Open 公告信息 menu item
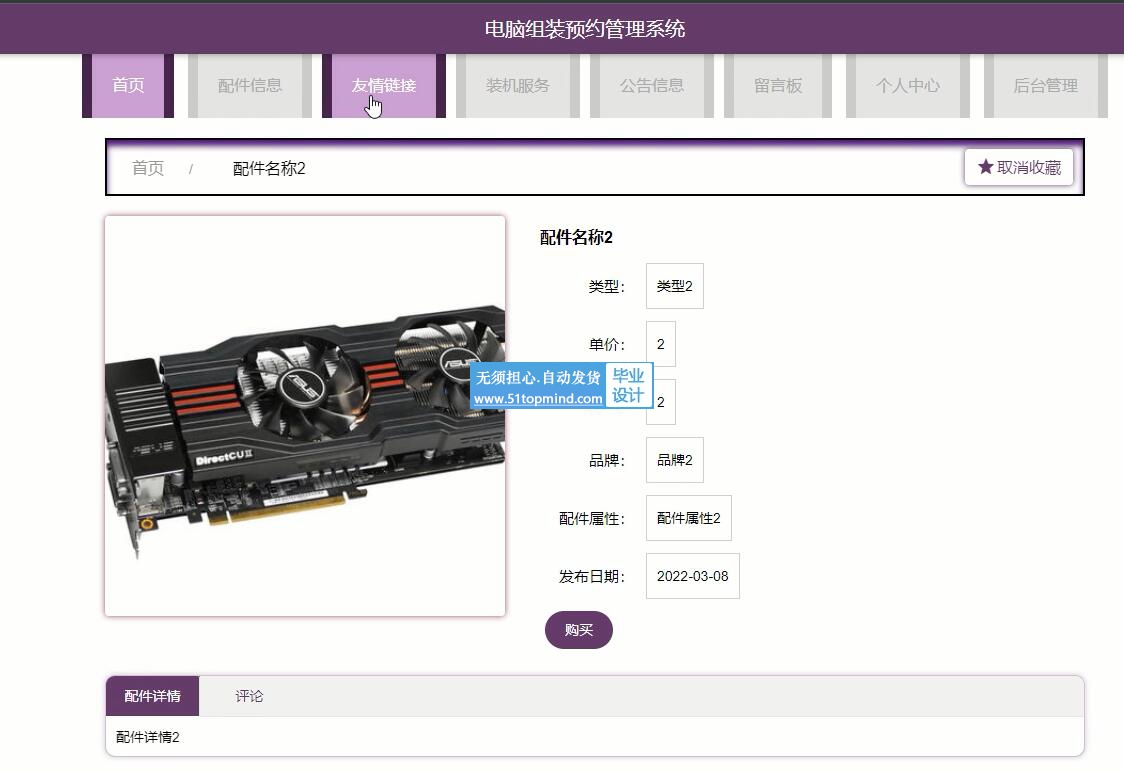 point(652,85)
